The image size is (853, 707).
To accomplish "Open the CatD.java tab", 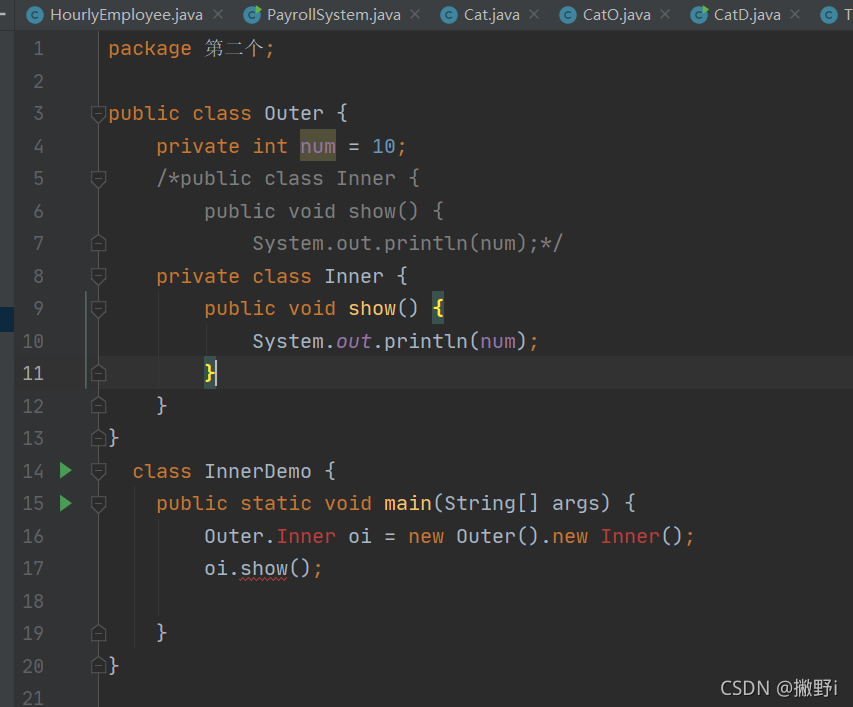I will coord(747,15).
